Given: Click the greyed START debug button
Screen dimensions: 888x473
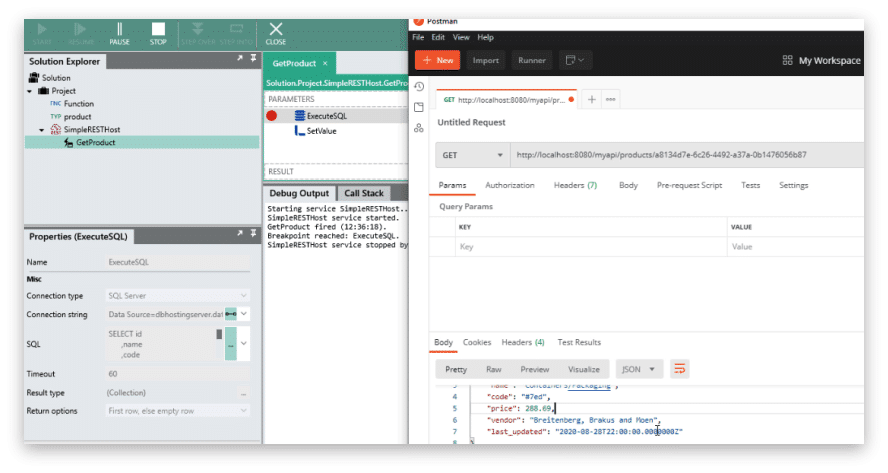Looking at the screenshot, I should (x=42, y=34).
